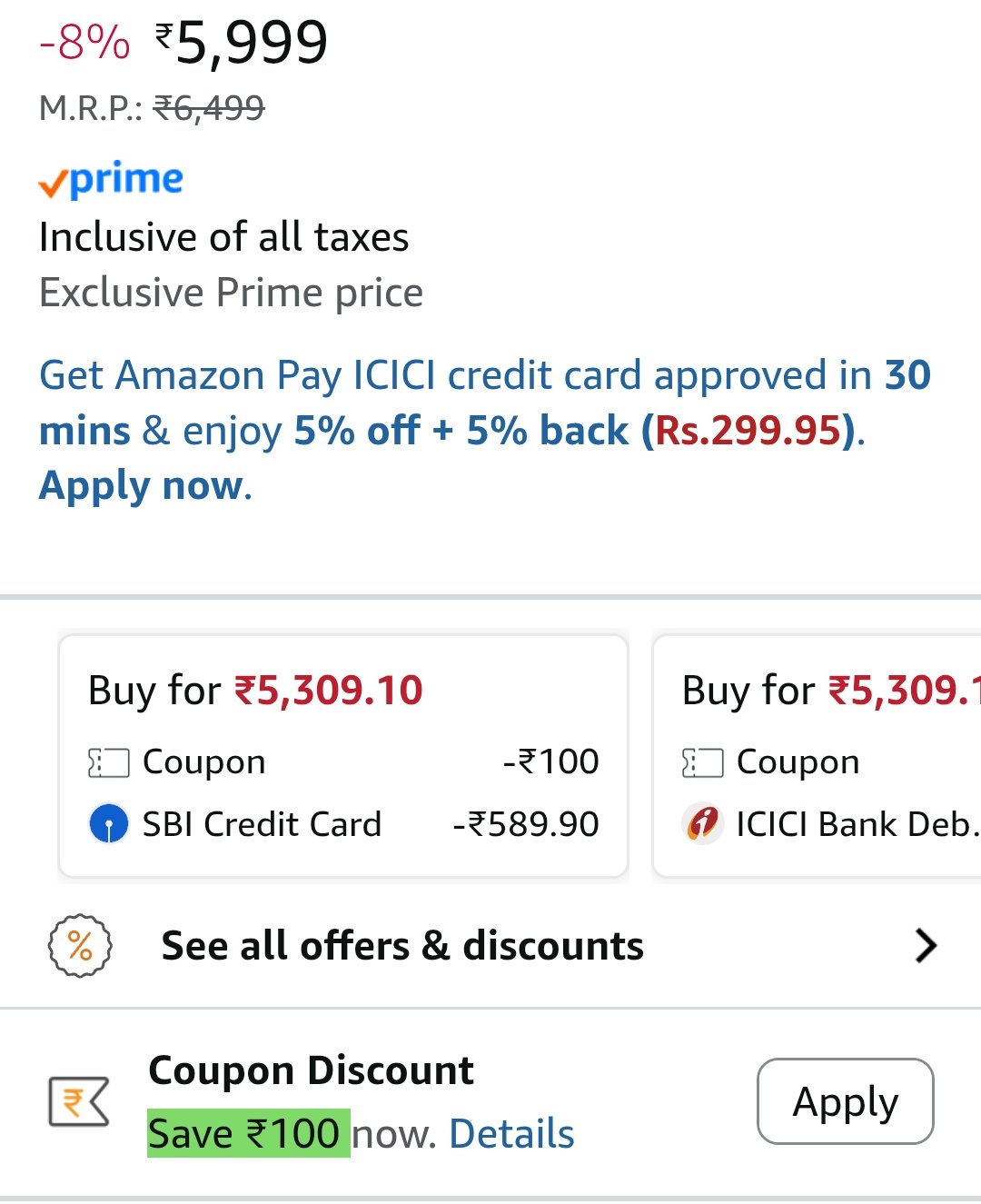Select the SBI Credit Card offer card
Viewport: 981px width, 1204px height.
click(343, 757)
